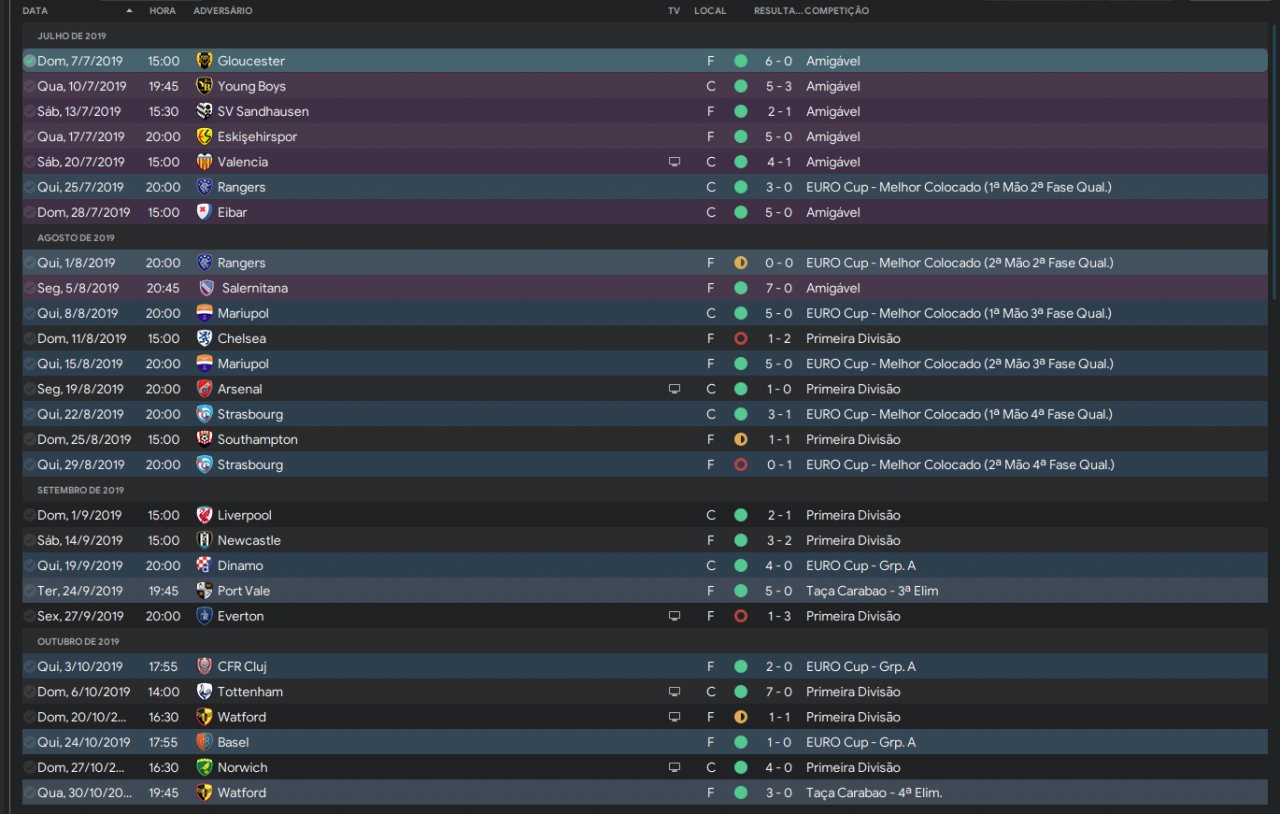This screenshot has height=814, width=1280.
Task: Click the Gloucester club badge
Action: coord(205,61)
